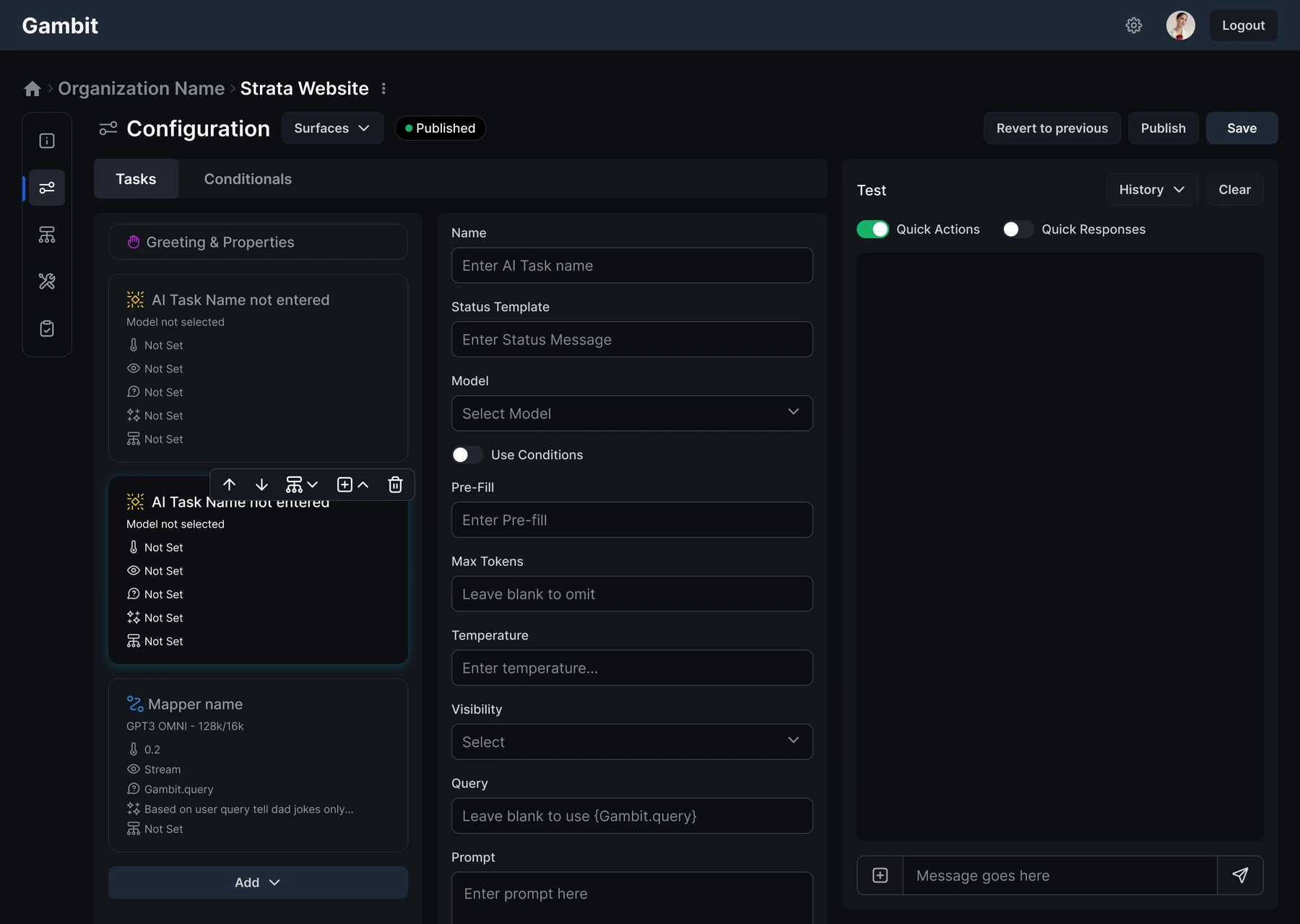Click thermometer icon beside 0.2 in Mapper
Screen dimensions: 1300x924
[134, 749]
